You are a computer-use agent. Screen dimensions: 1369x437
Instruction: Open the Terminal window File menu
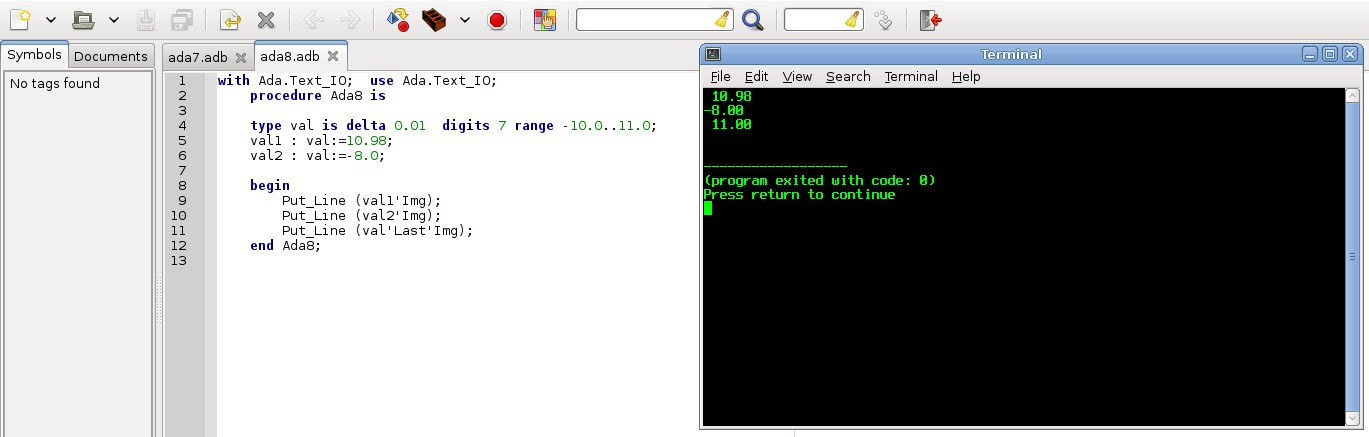click(x=720, y=76)
